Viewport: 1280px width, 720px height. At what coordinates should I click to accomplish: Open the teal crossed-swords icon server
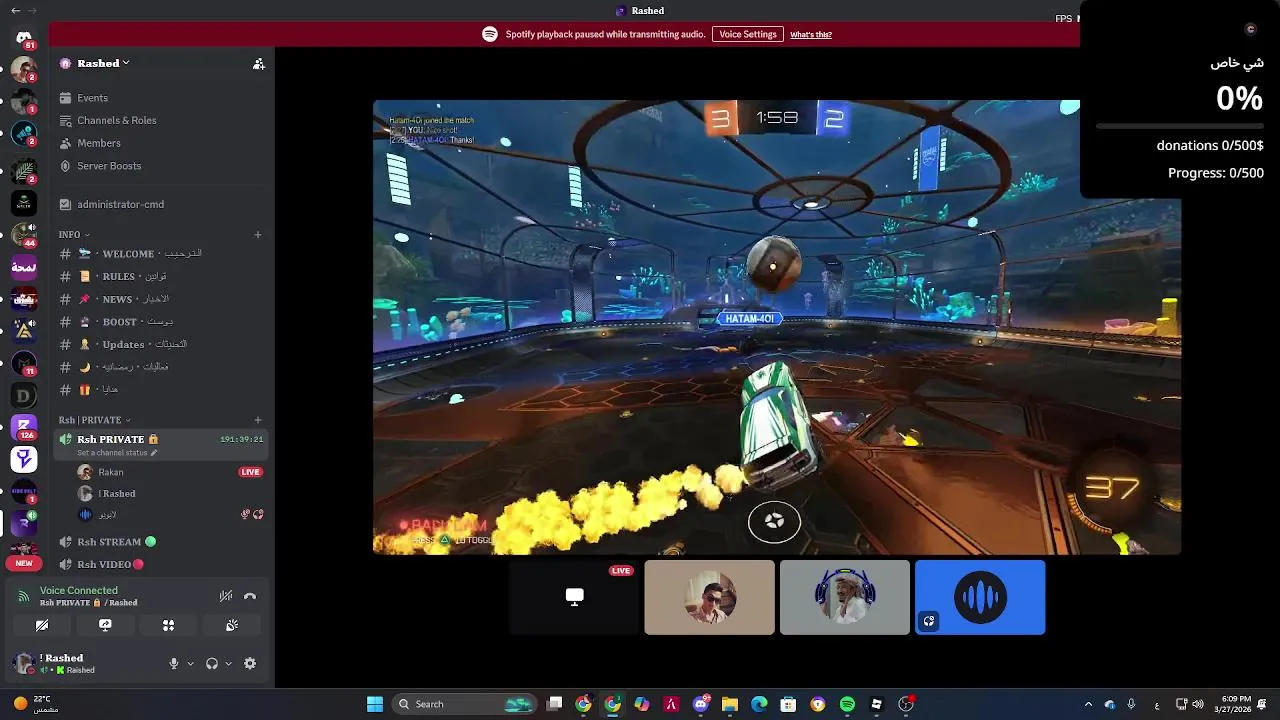24,134
